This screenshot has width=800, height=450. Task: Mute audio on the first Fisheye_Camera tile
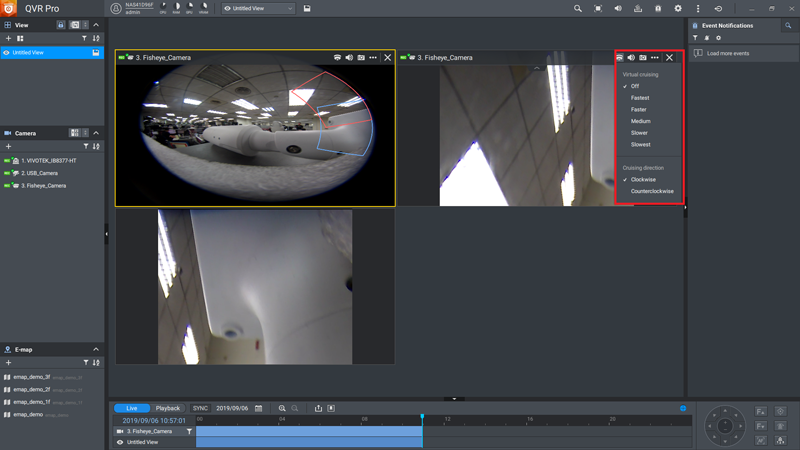click(349, 58)
